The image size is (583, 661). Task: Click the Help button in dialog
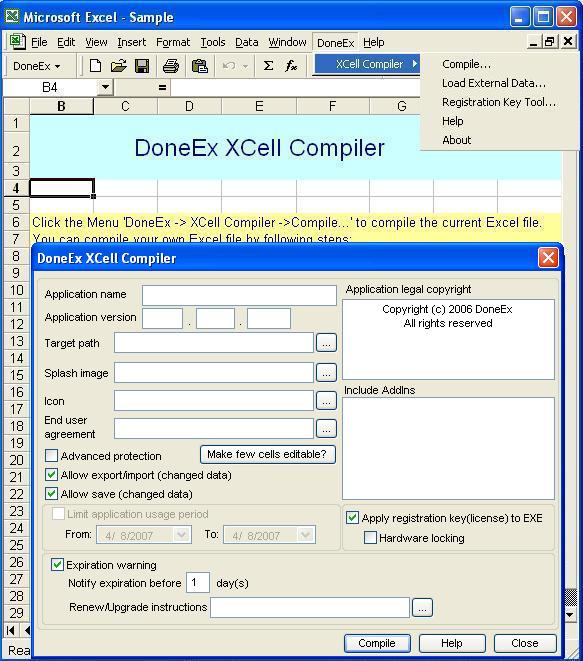452,643
